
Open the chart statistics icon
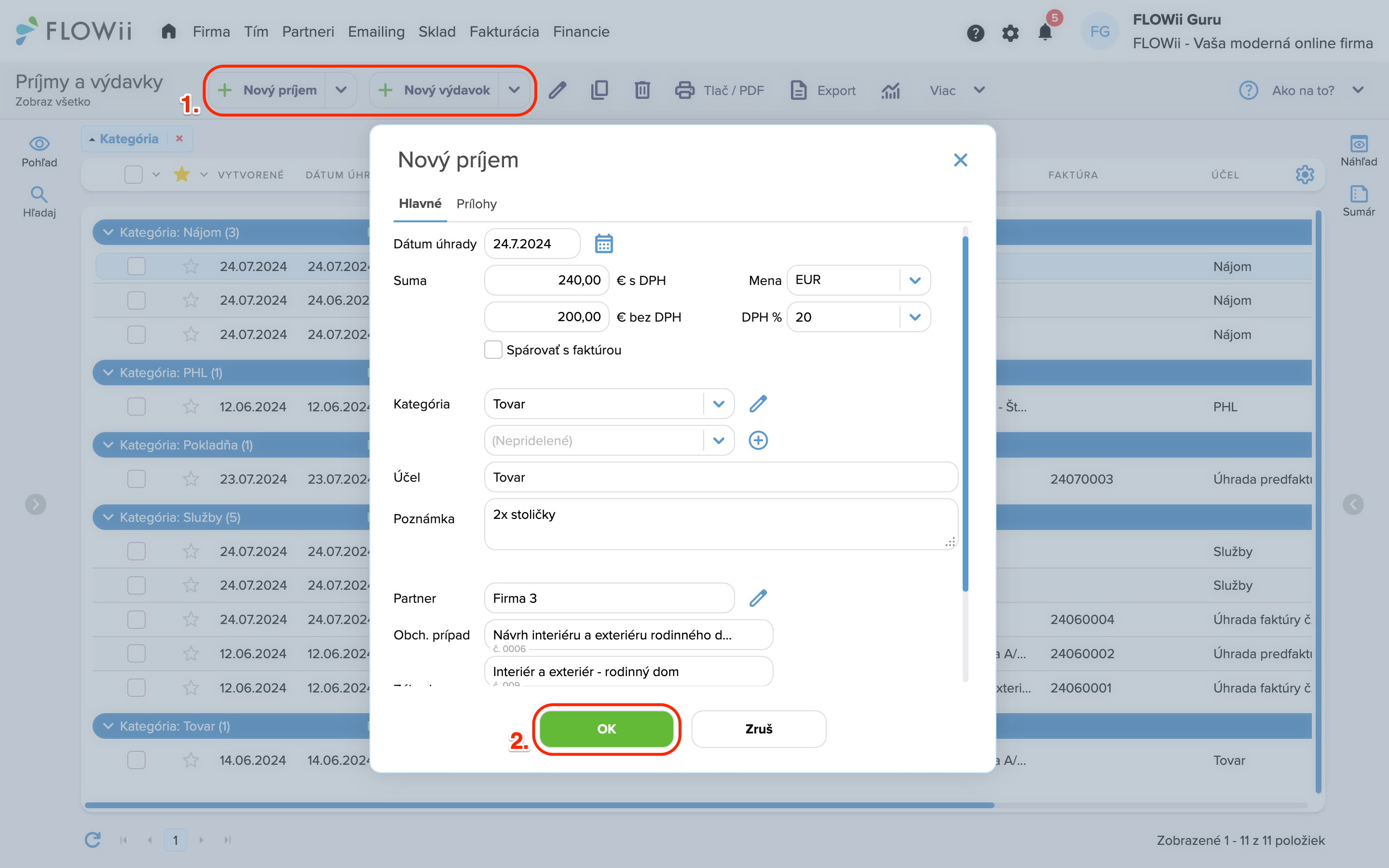point(890,90)
